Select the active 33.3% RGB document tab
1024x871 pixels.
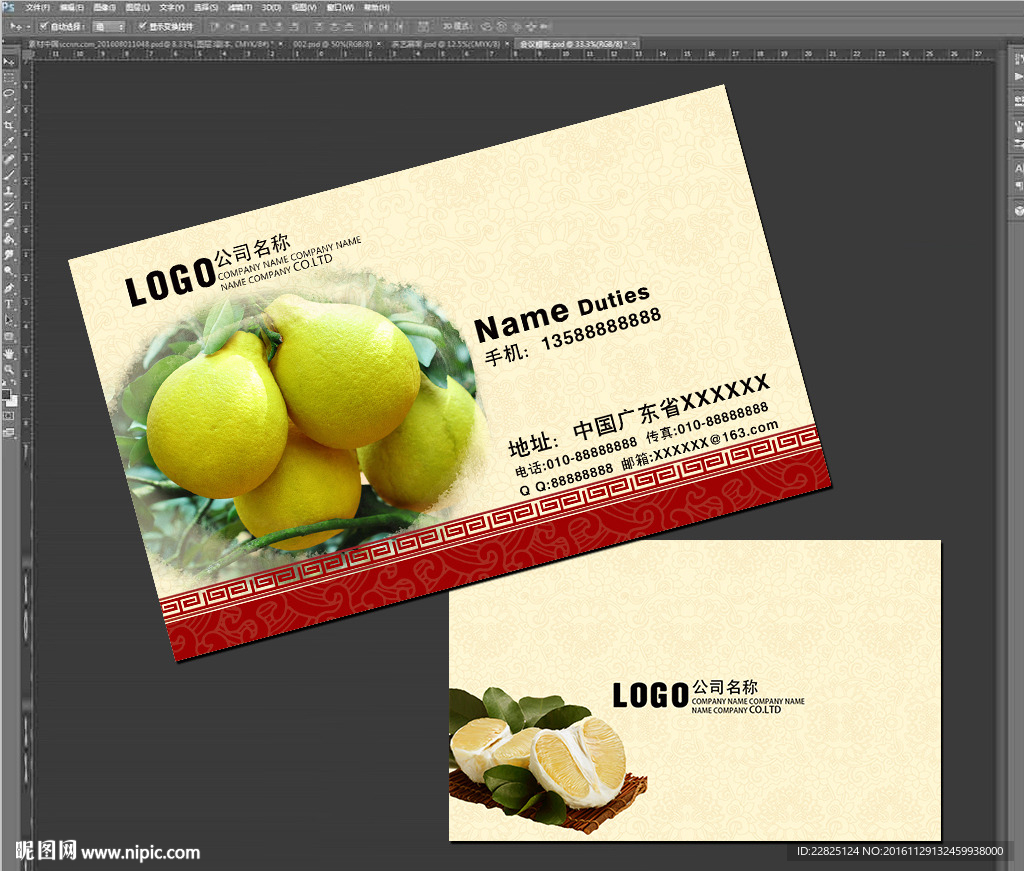coord(575,44)
